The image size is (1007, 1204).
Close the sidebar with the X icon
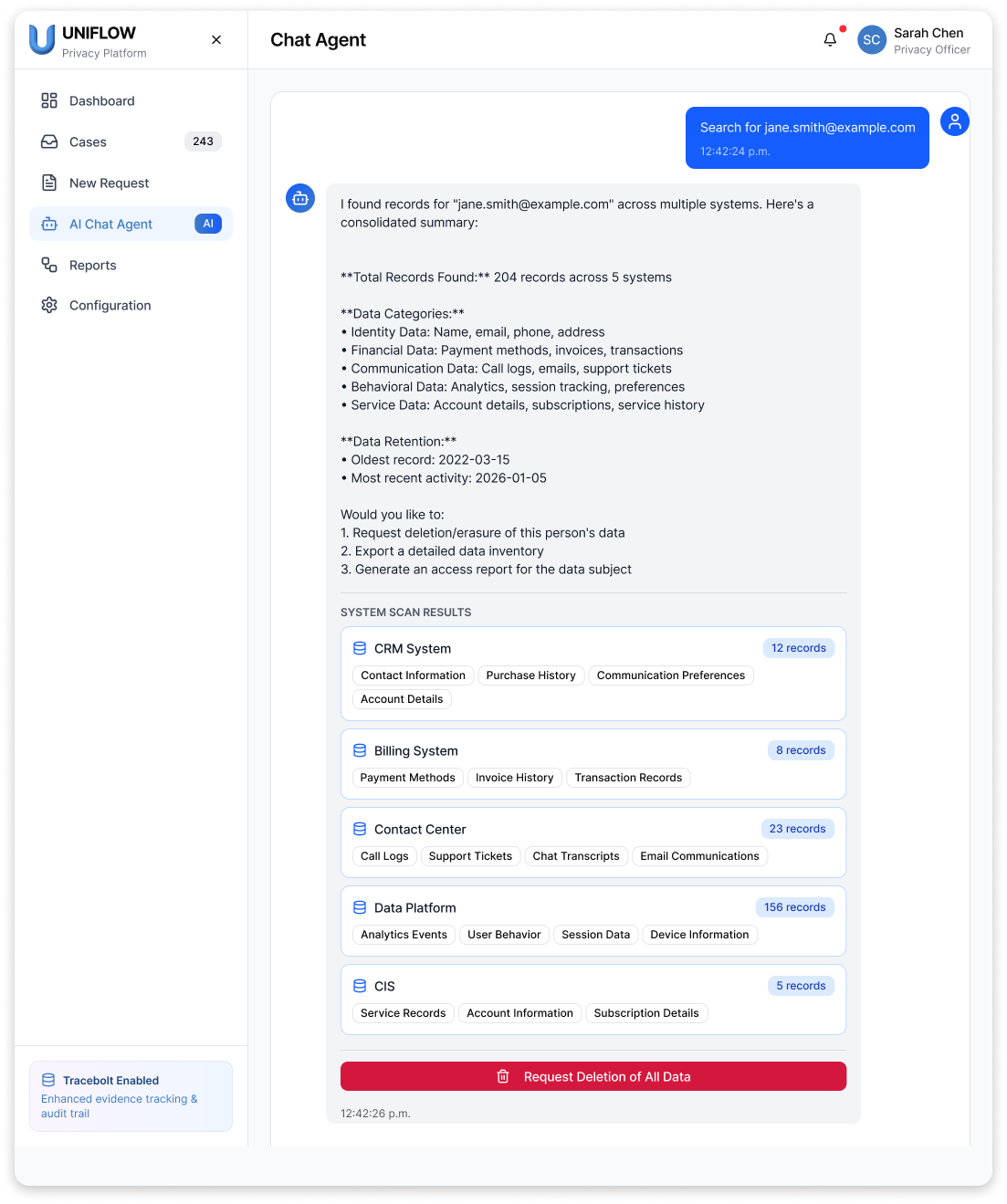click(x=216, y=40)
